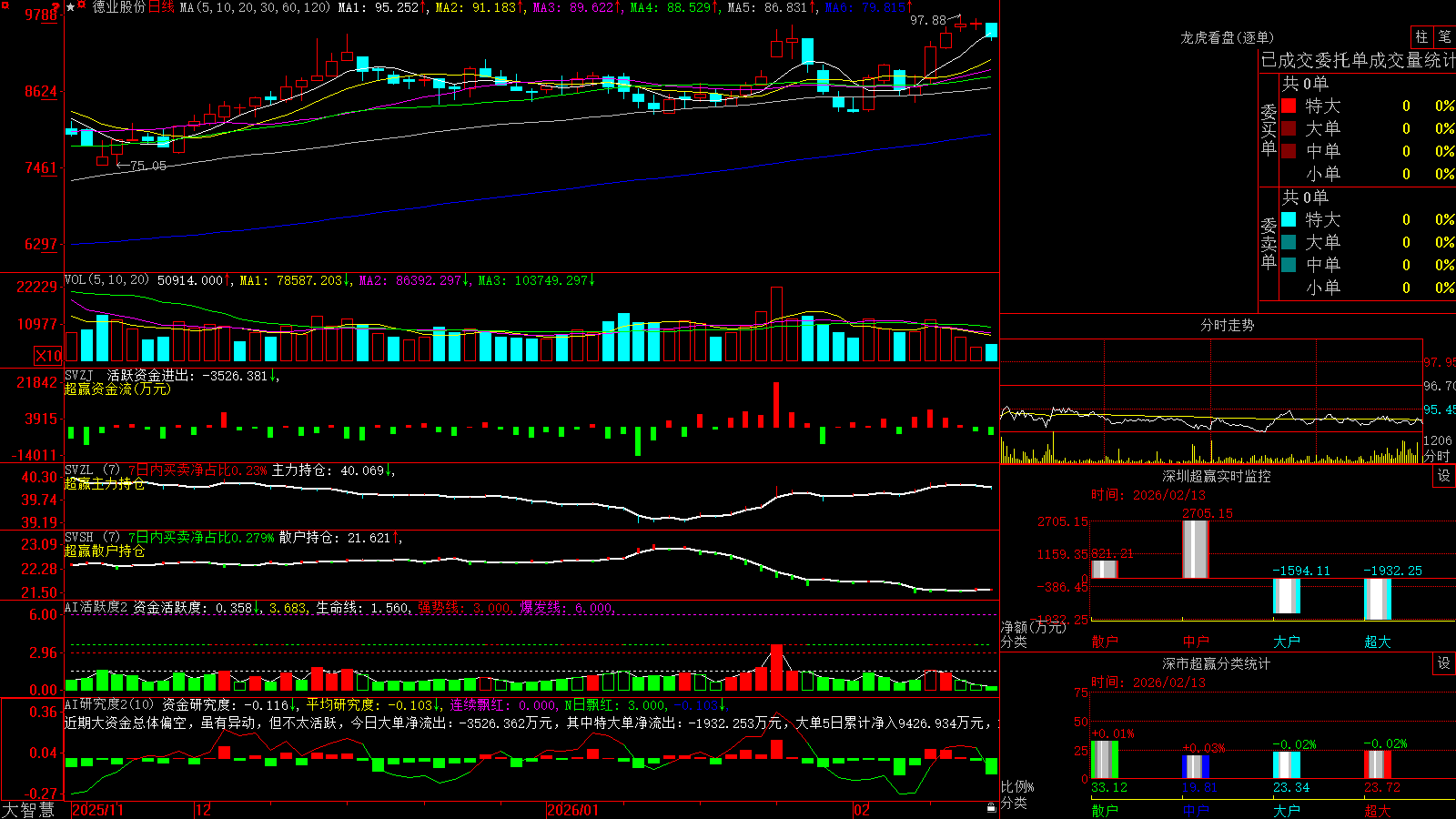This screenshot has width=1456, height=819.
Task: Click the 超大 -1932.25 bar in 实时监控
Action: click(x=1377, y=599)
